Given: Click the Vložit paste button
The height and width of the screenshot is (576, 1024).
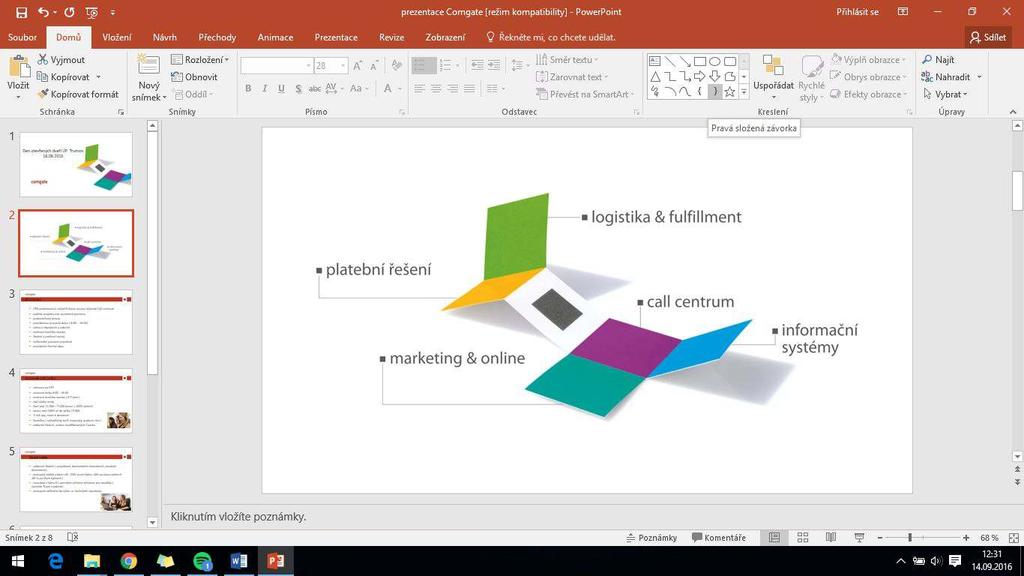Looking at the screenshot, I should 18,78.
